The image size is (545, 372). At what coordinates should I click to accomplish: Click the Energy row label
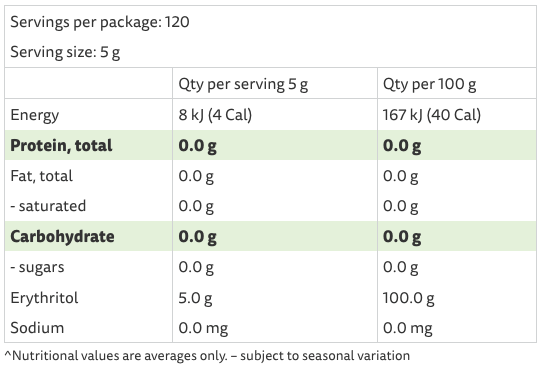click(35, 115)
